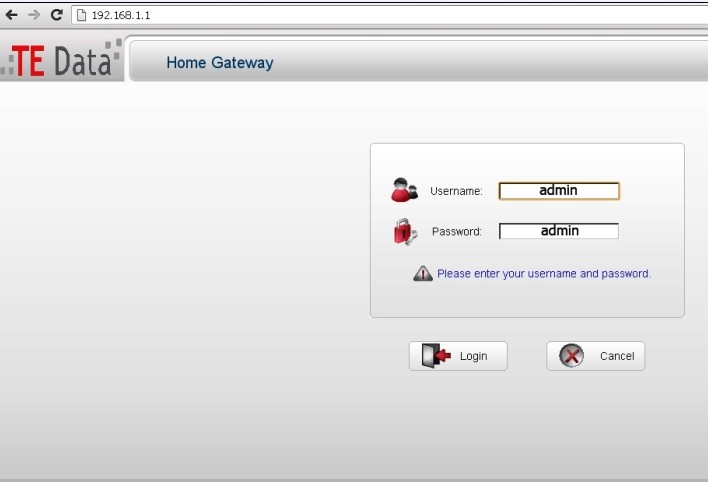Click the warning triangle icon
This screenshot has height=482, width=708.
click(423, 273)
